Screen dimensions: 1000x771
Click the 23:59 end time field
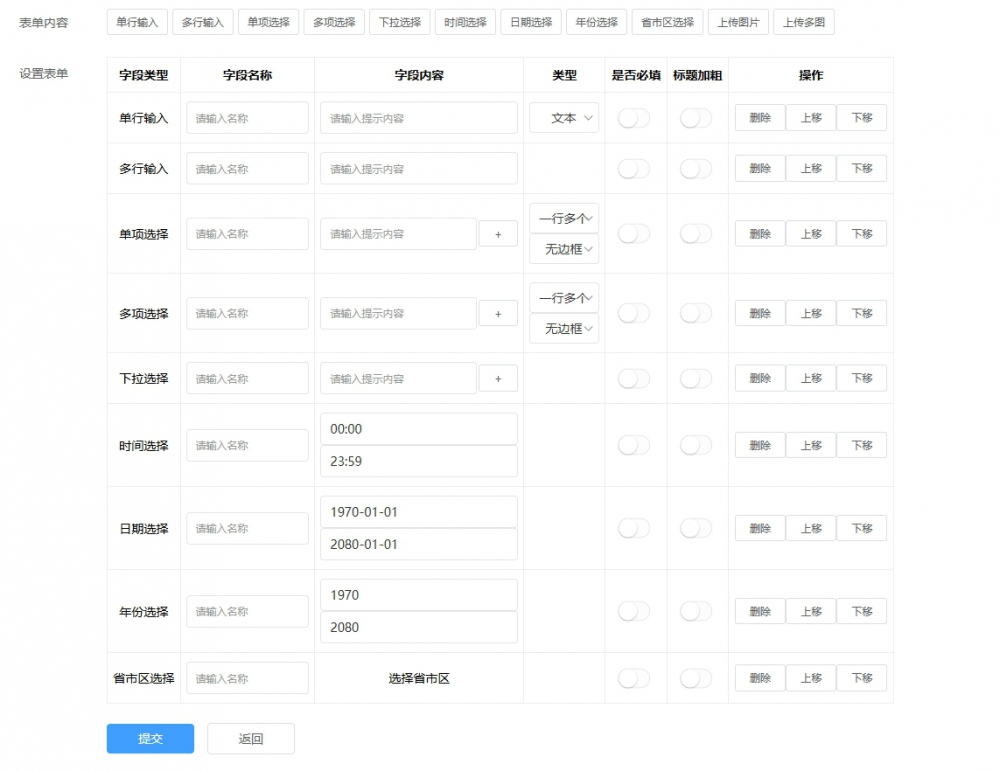click(x=418, y=461)
